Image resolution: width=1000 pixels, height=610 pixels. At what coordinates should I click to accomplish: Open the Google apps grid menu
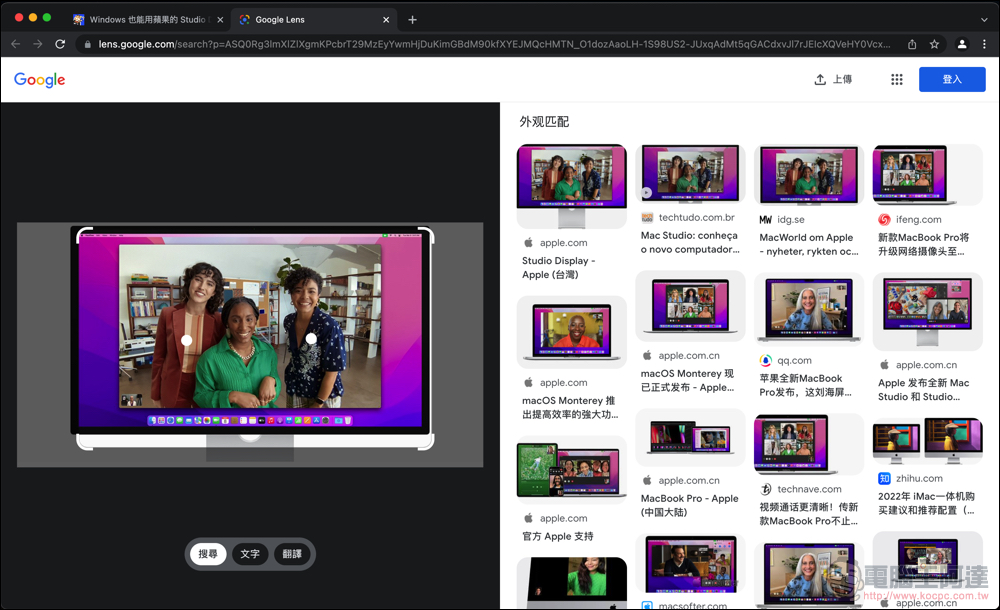(897, 80)
